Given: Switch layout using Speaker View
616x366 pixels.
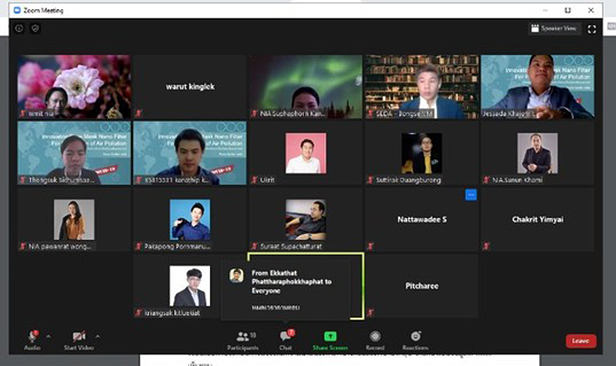Looking at the screenshot, I should click(554, 28).
